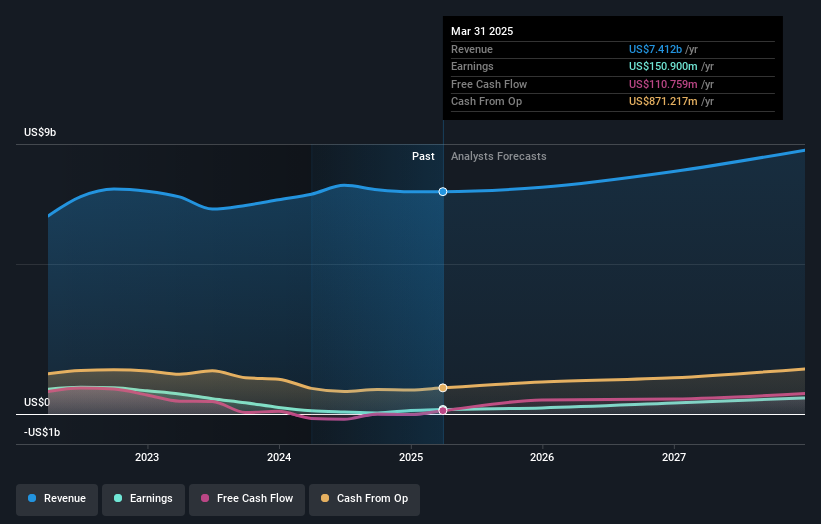Image resolution: width=821 pixels, height=524 pixels.
Task: Click the 2026 x-axis label
Action: 542,457
